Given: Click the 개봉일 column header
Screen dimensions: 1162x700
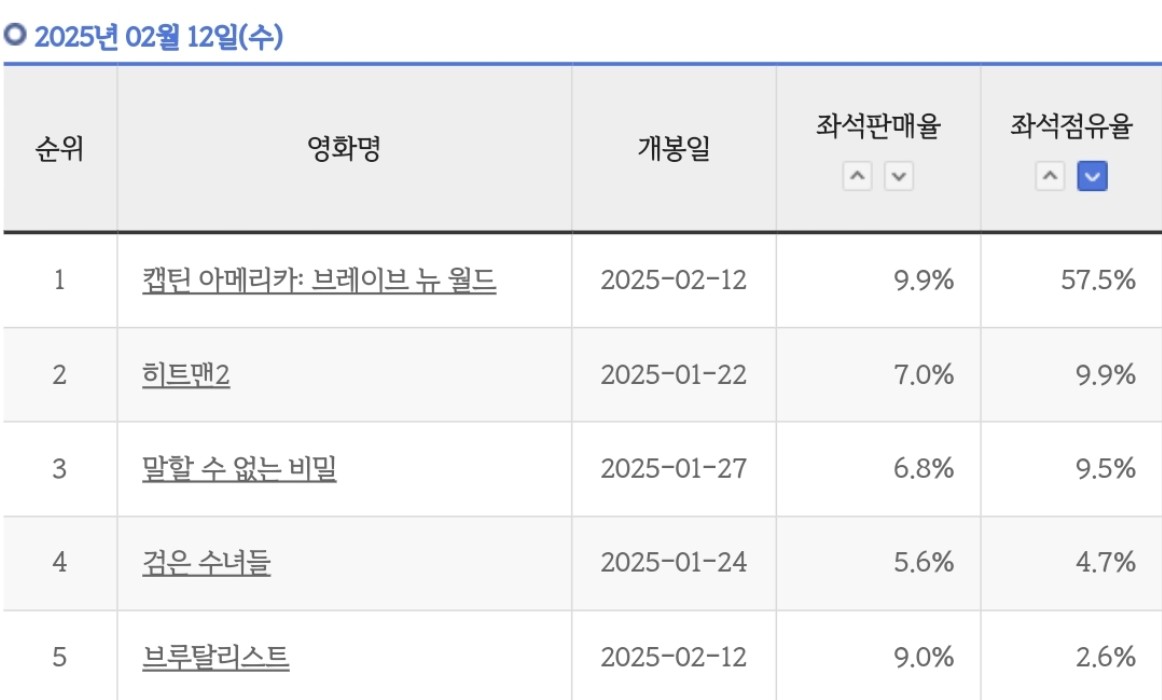Looking at the screenshot, I should pos(673,150).
